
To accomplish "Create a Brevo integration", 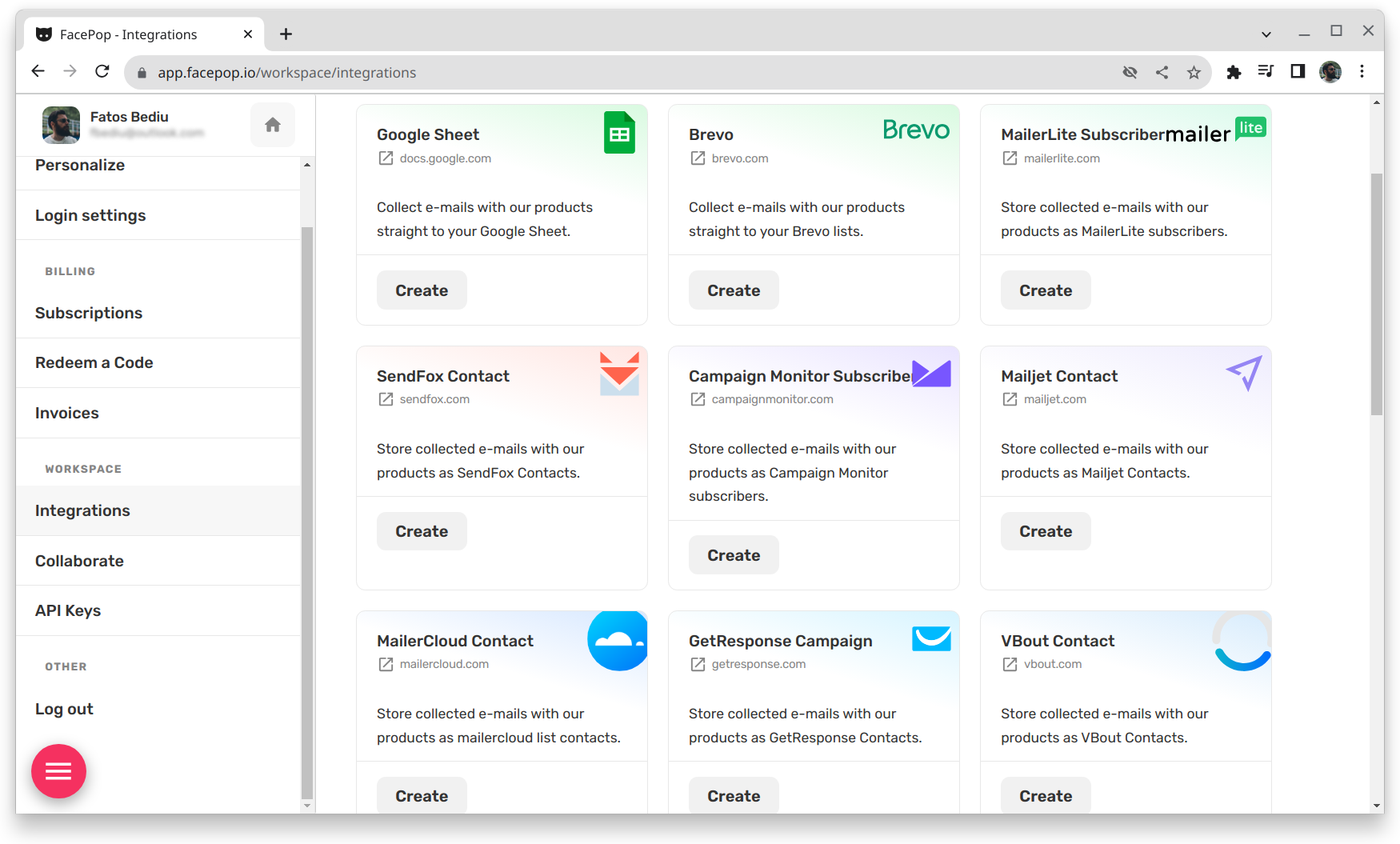I will pyautogui.click(x=734, y=290).
